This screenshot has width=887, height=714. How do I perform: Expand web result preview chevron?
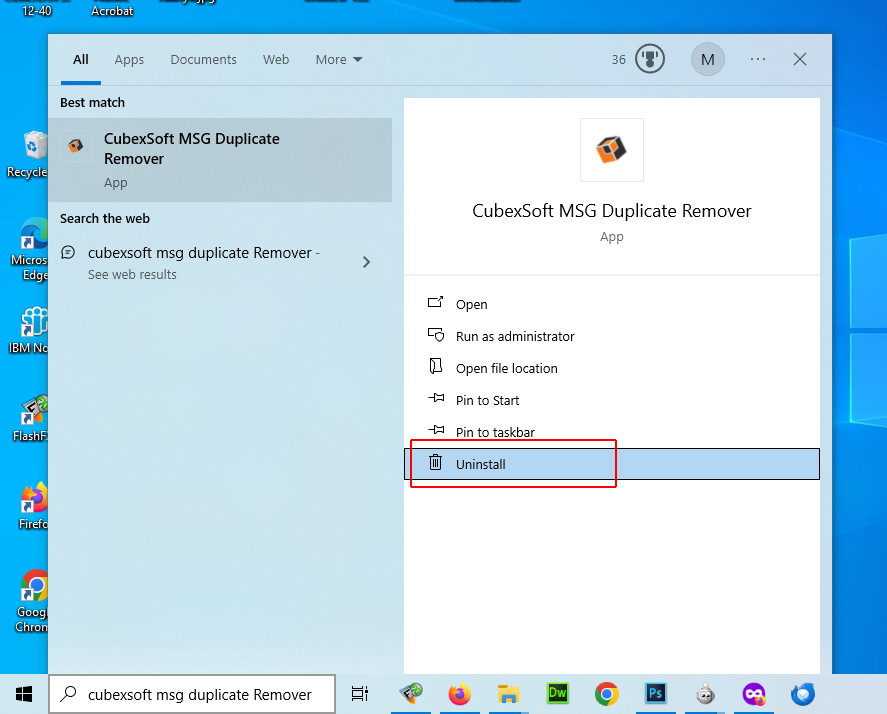click(367, 262)
